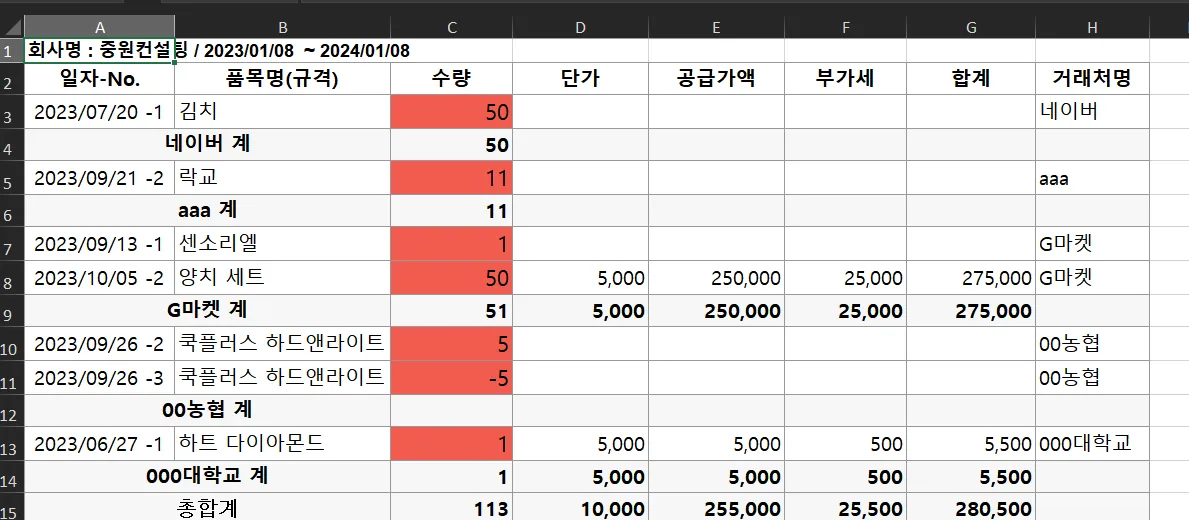Image resolution: width=1189 pixels, height=520 pixels.
Task: Click the 000대학교 customer cell
Action: click(x=1092, y=443)
